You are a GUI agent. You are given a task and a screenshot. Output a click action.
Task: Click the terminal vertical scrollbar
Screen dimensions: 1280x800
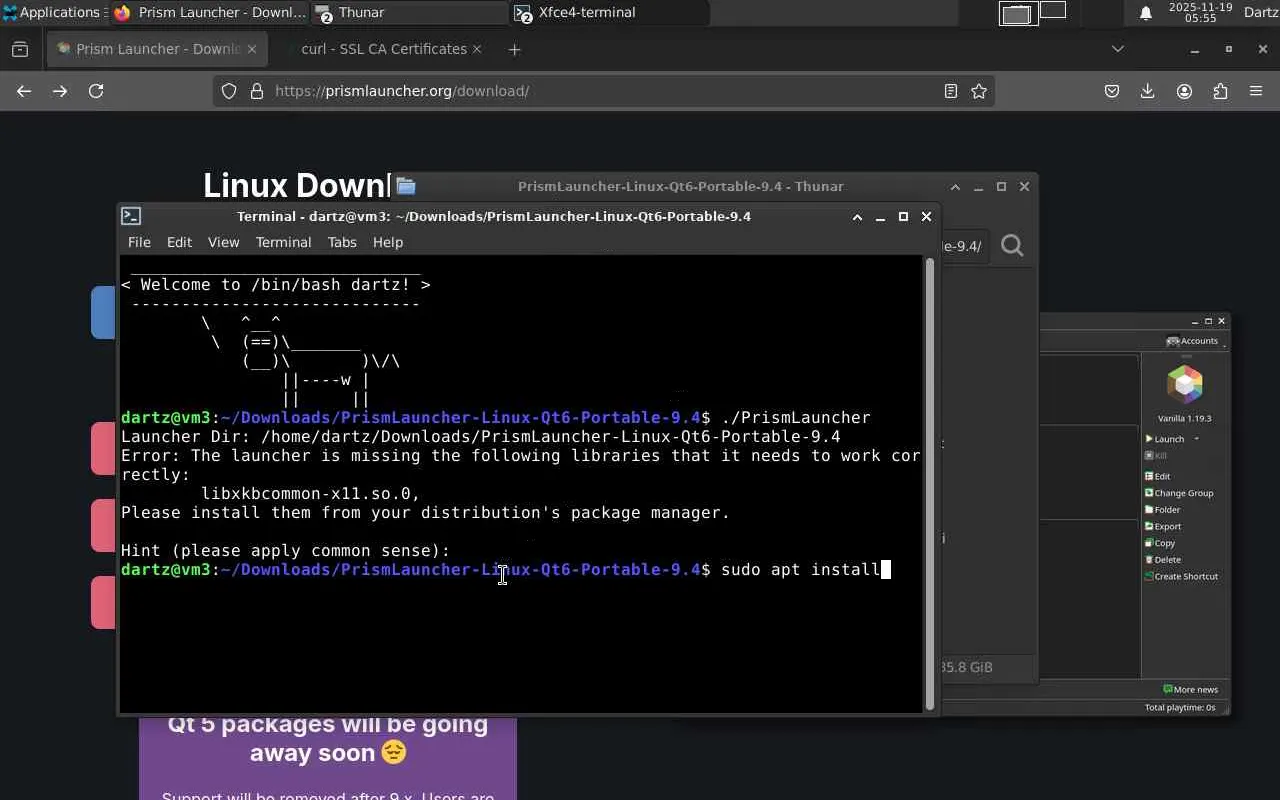[930, 483]
